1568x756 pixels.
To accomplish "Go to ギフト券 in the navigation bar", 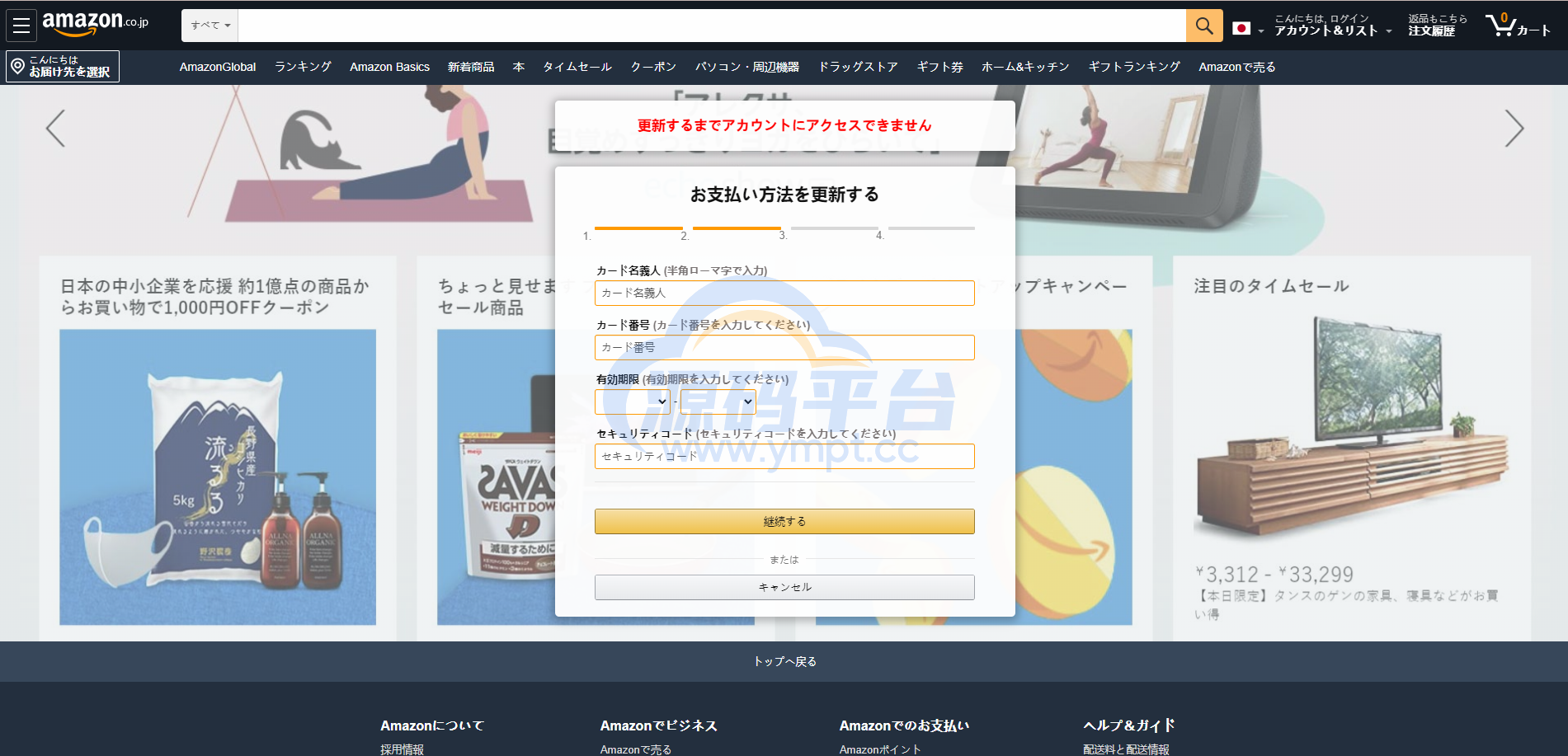I will pos(939,67).
